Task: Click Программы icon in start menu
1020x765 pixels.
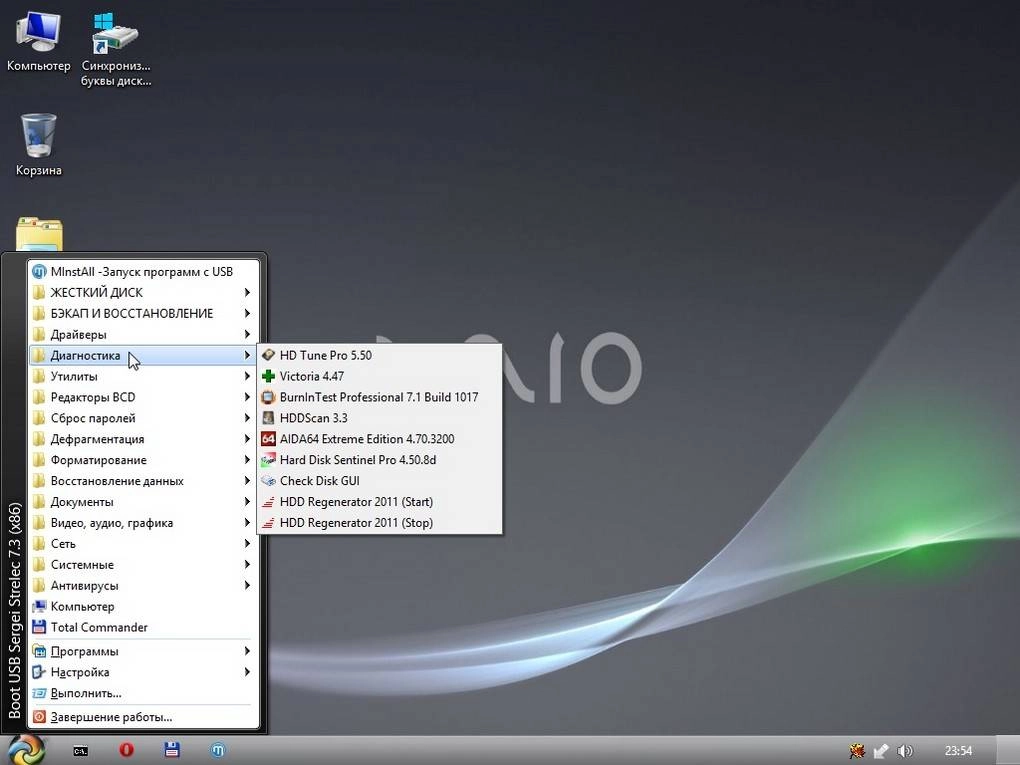Action: point(39,651)
